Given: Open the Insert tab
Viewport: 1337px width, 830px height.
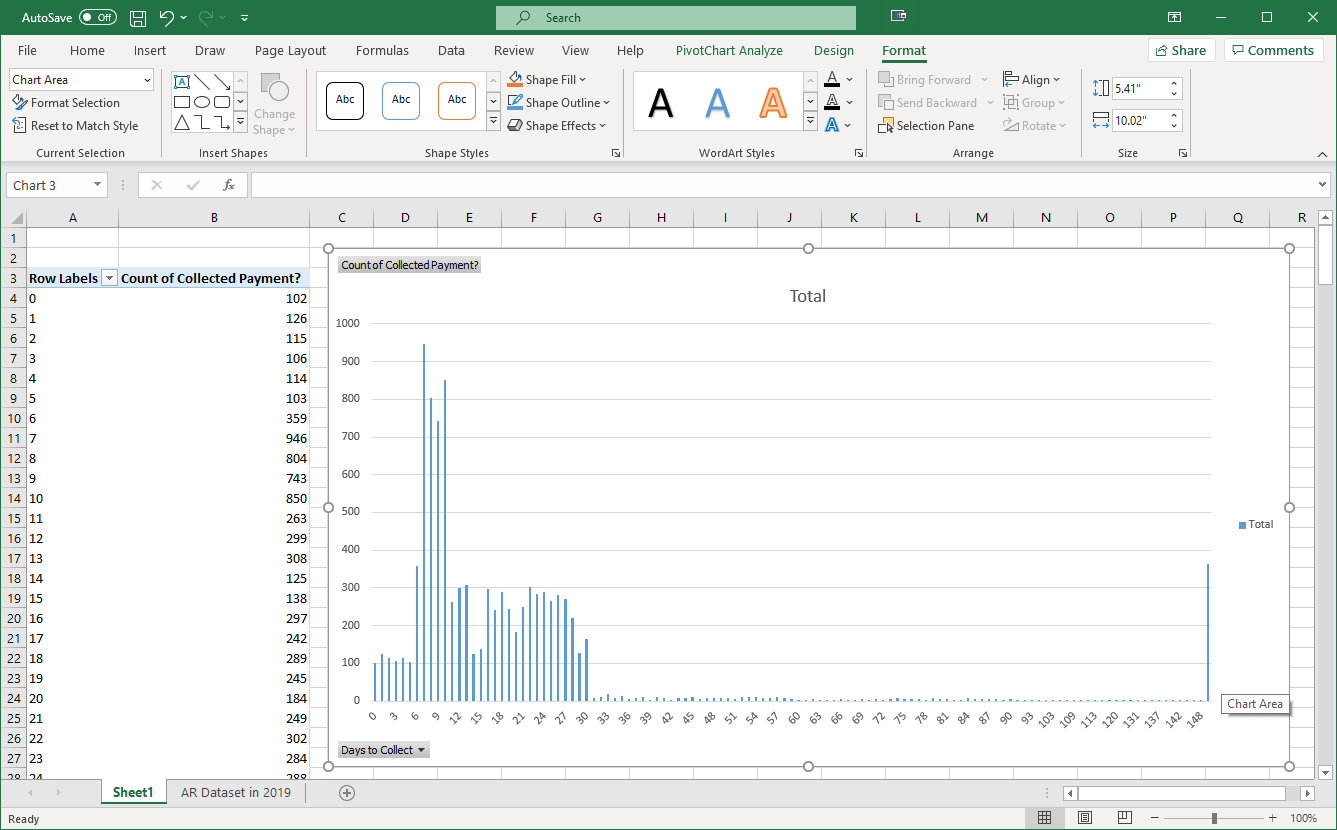Looking at the screenshot, I should click(x=150, y=50).
